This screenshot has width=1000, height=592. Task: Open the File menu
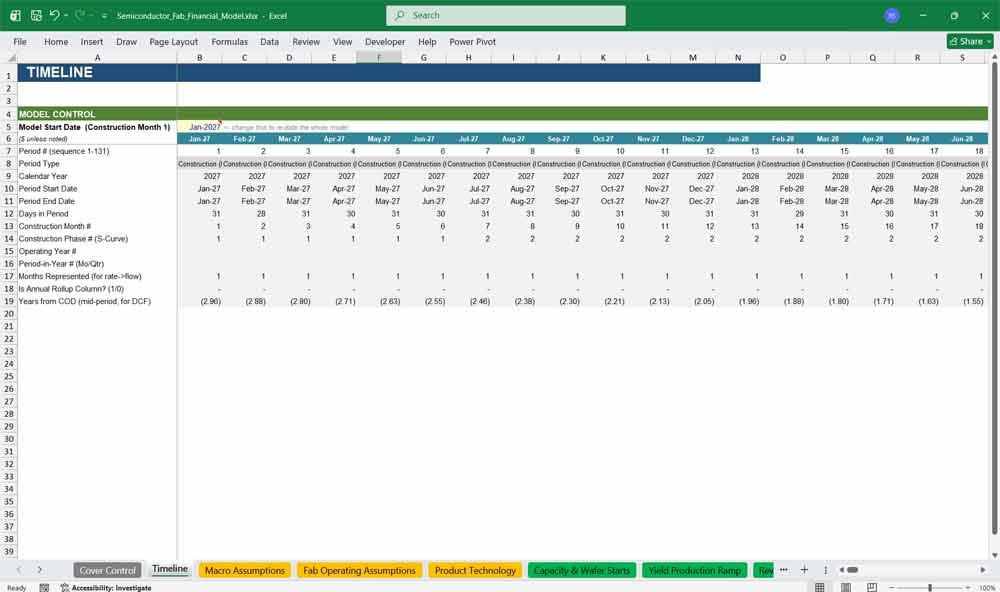pos(20,41)
